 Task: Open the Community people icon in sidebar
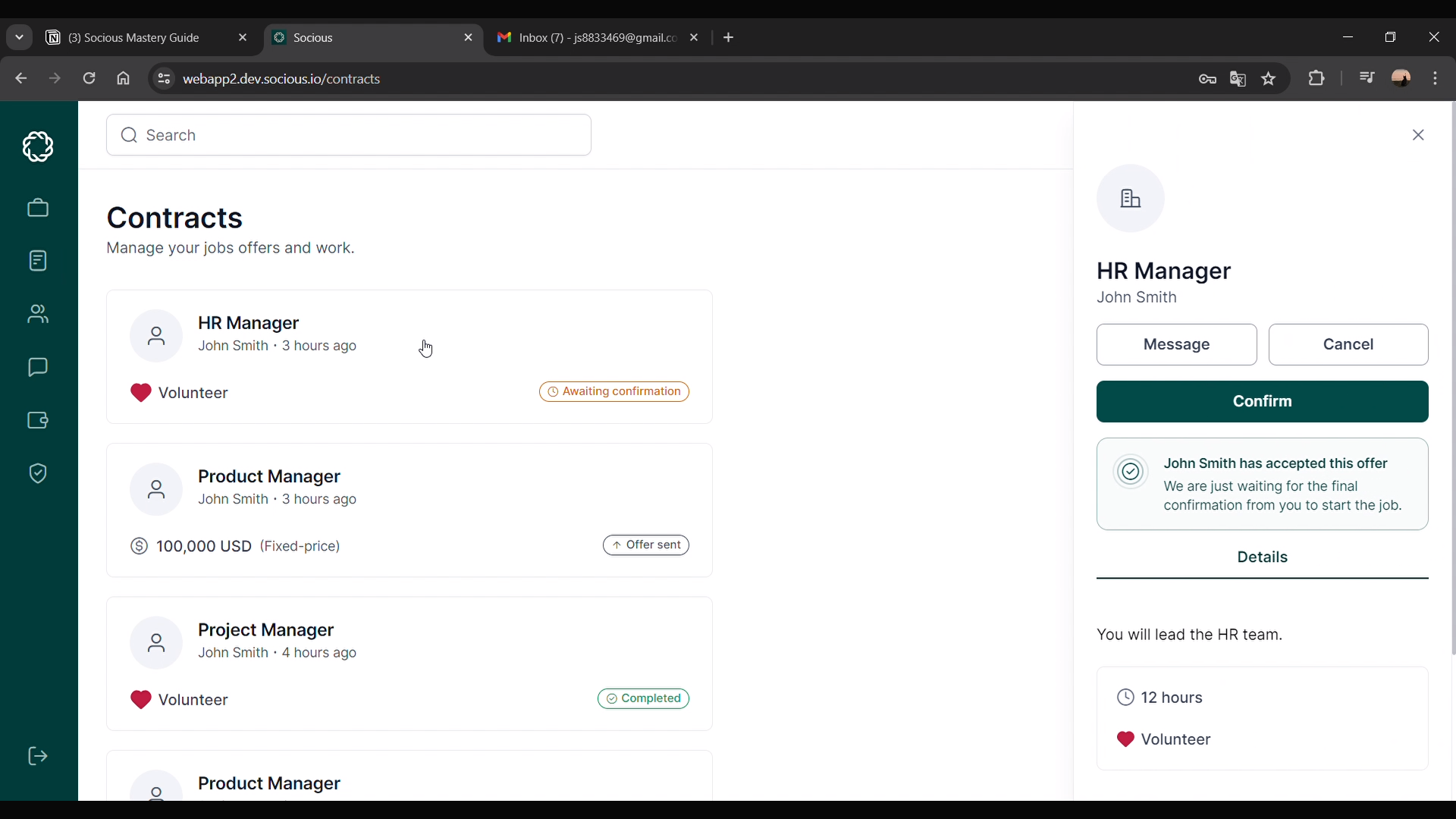pos(38,314)
